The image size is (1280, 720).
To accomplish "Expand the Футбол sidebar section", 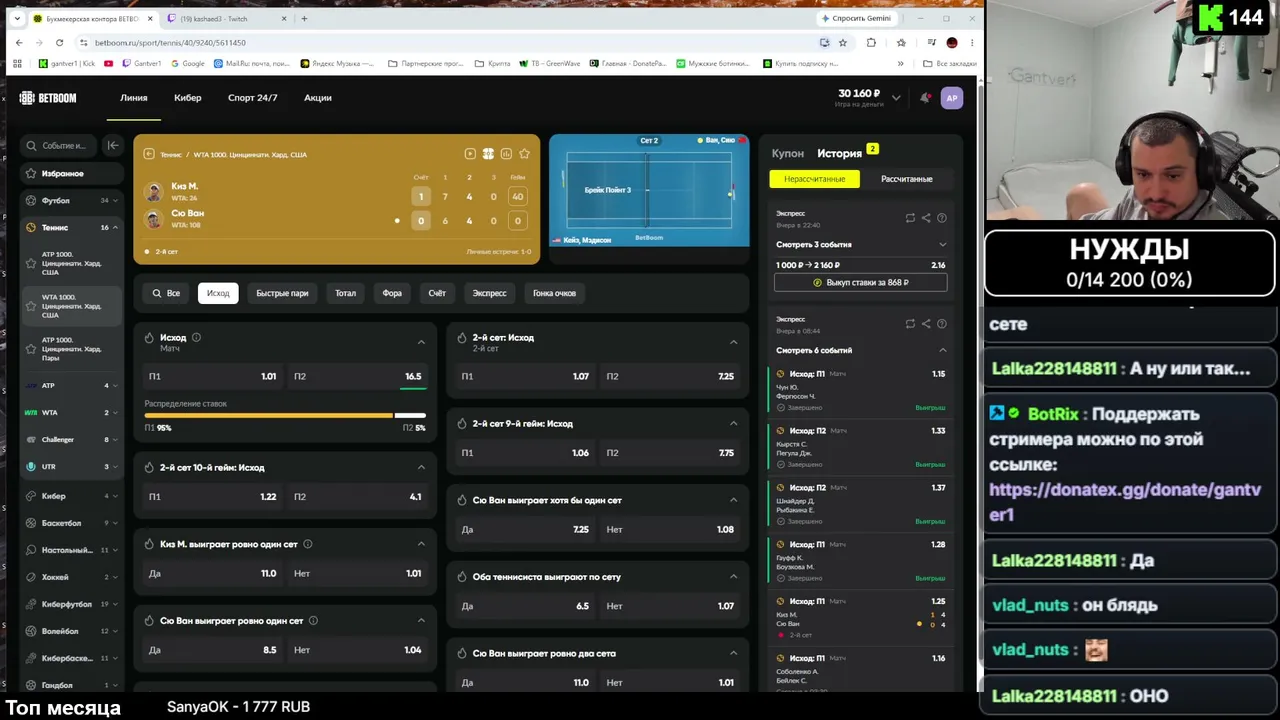I will [x=115, y=200].
